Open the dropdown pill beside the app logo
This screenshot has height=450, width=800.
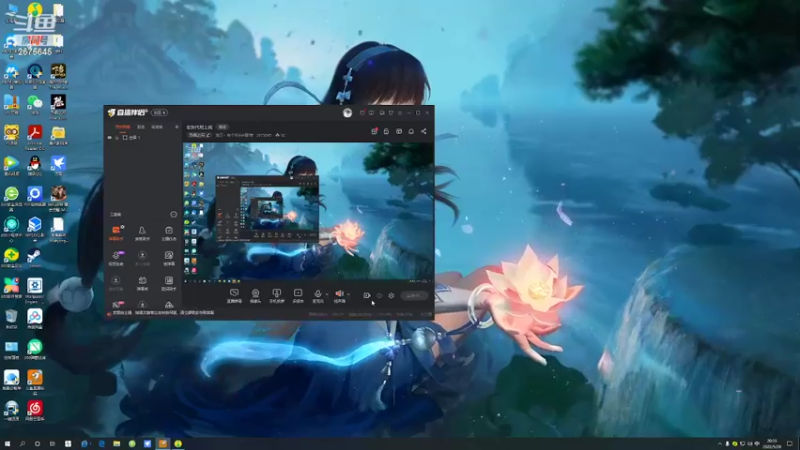(160, 113)
